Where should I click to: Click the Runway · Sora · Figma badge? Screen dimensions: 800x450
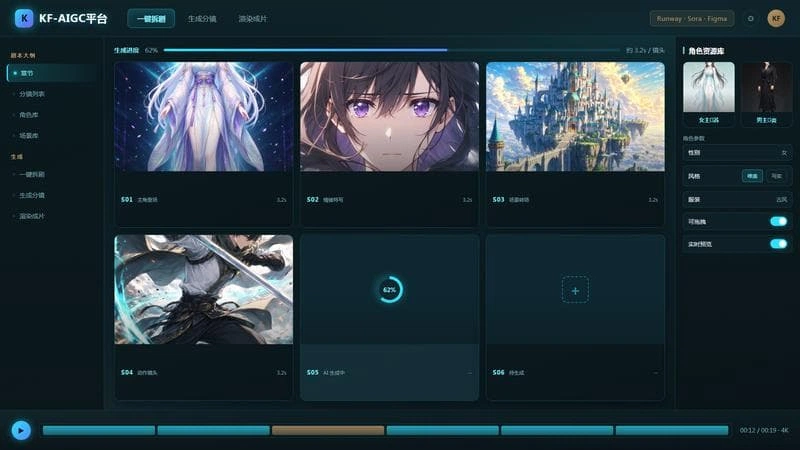click(692, 18)
